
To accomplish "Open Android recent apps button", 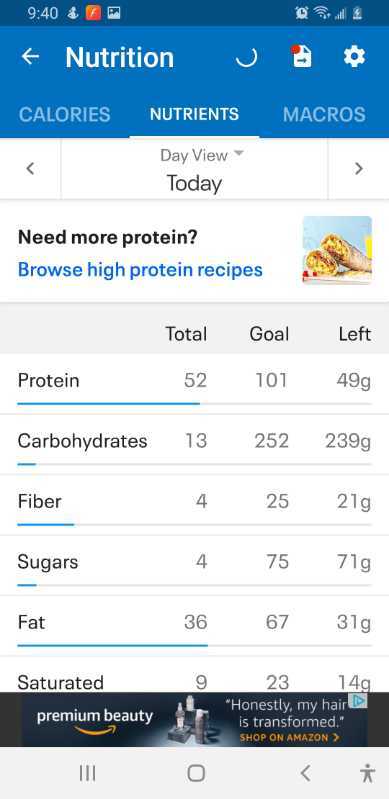I will [87, 774].
